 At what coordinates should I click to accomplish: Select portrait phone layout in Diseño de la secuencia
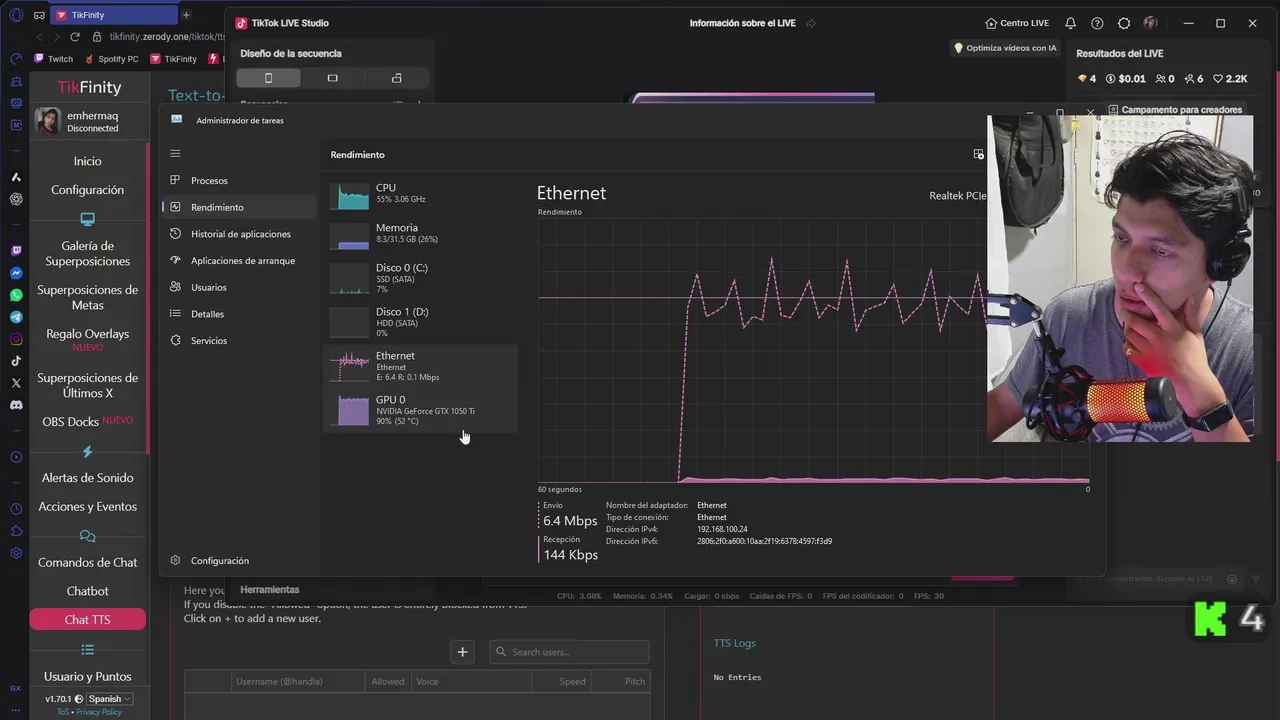click(x=268, y=78)
